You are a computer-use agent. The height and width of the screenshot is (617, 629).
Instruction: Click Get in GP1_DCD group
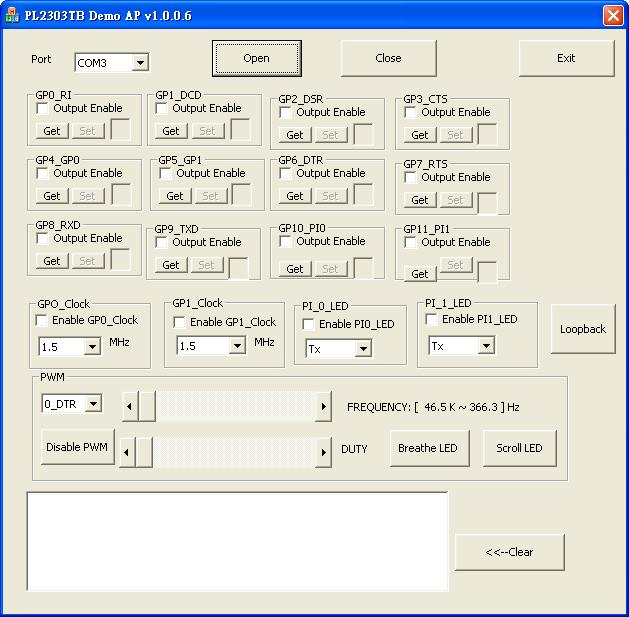[171, 131]
